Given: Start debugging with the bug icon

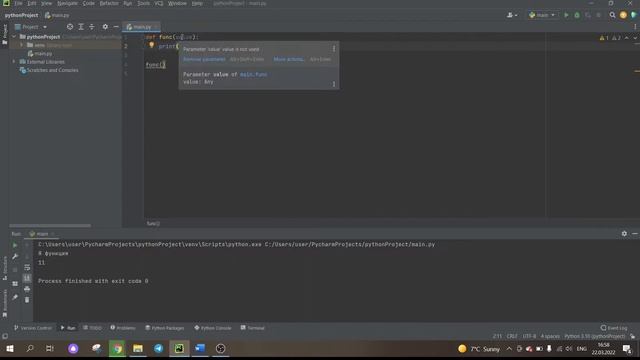Looking at the screenshot, I should pyautogui.click(x=577, y=15).
